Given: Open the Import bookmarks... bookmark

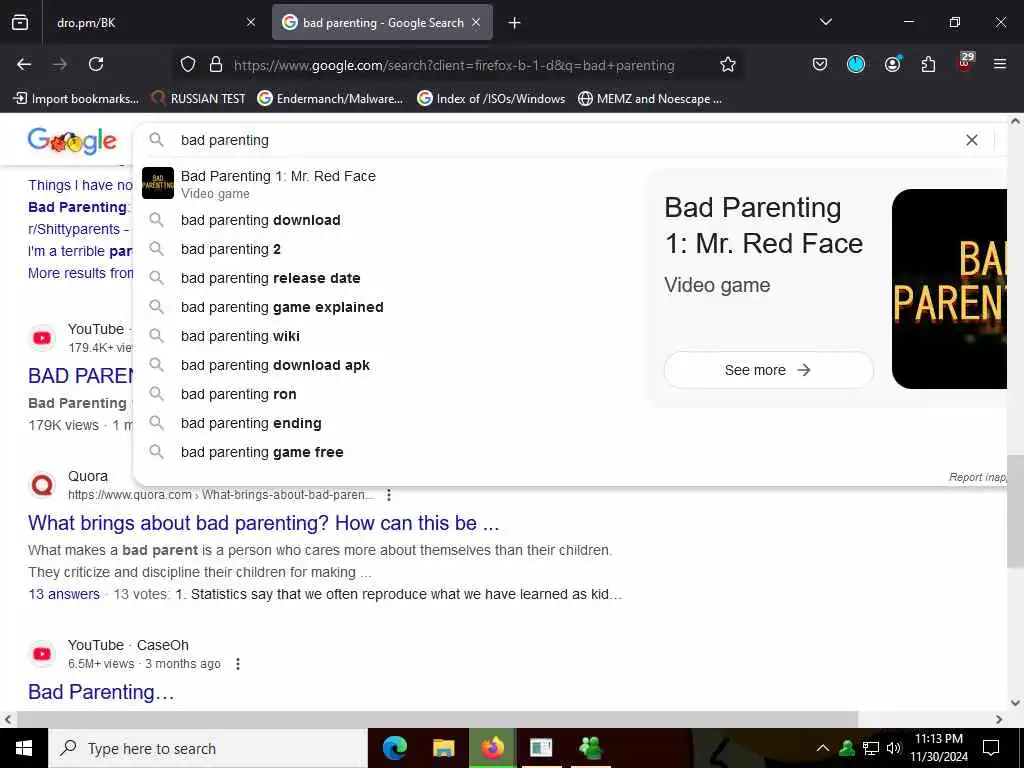Looking at the screenshot, I should 76,99.
